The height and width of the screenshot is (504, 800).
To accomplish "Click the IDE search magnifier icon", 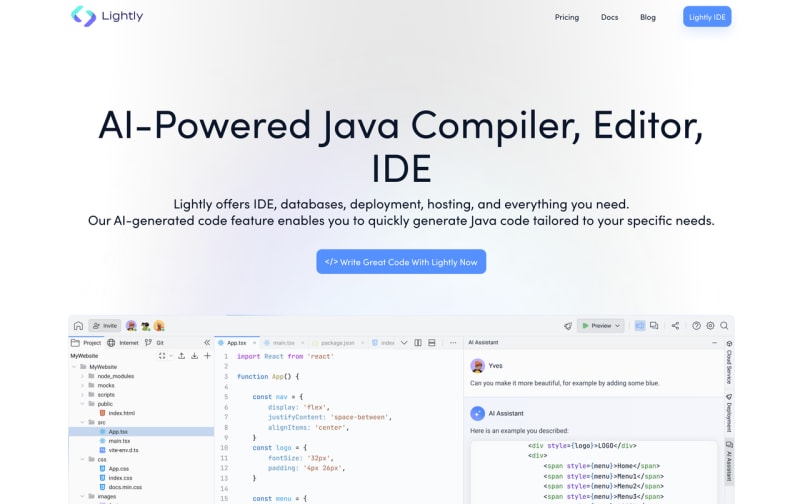I will [724, 325].
